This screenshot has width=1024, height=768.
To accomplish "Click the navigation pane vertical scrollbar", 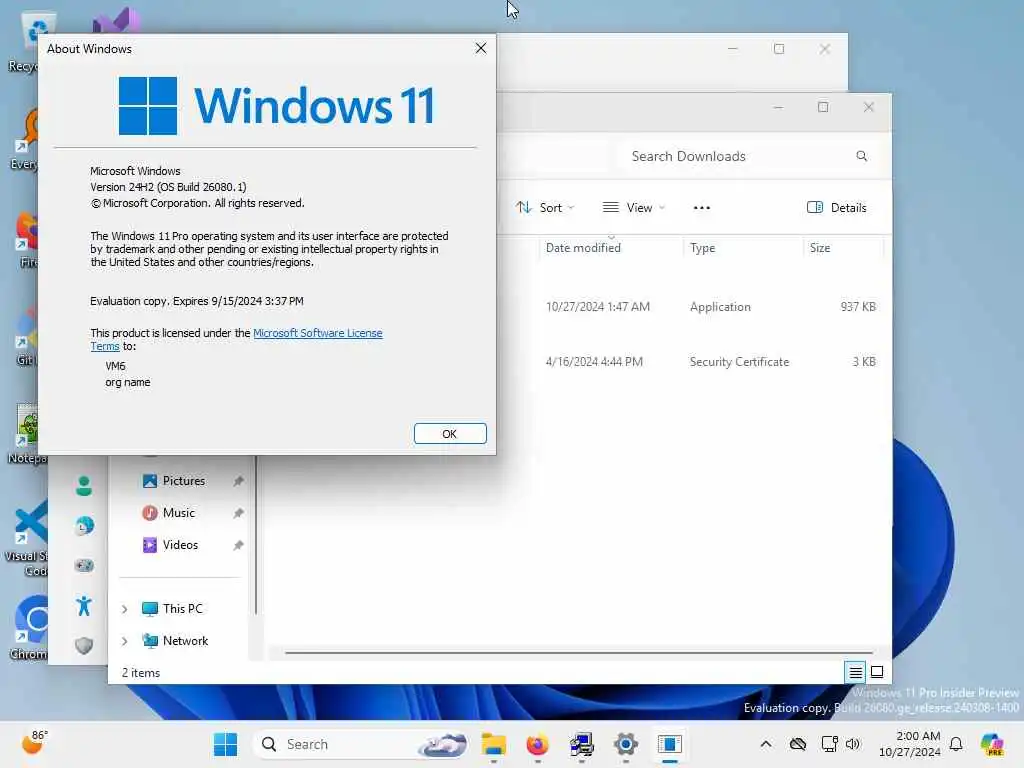I will point(256,536).
